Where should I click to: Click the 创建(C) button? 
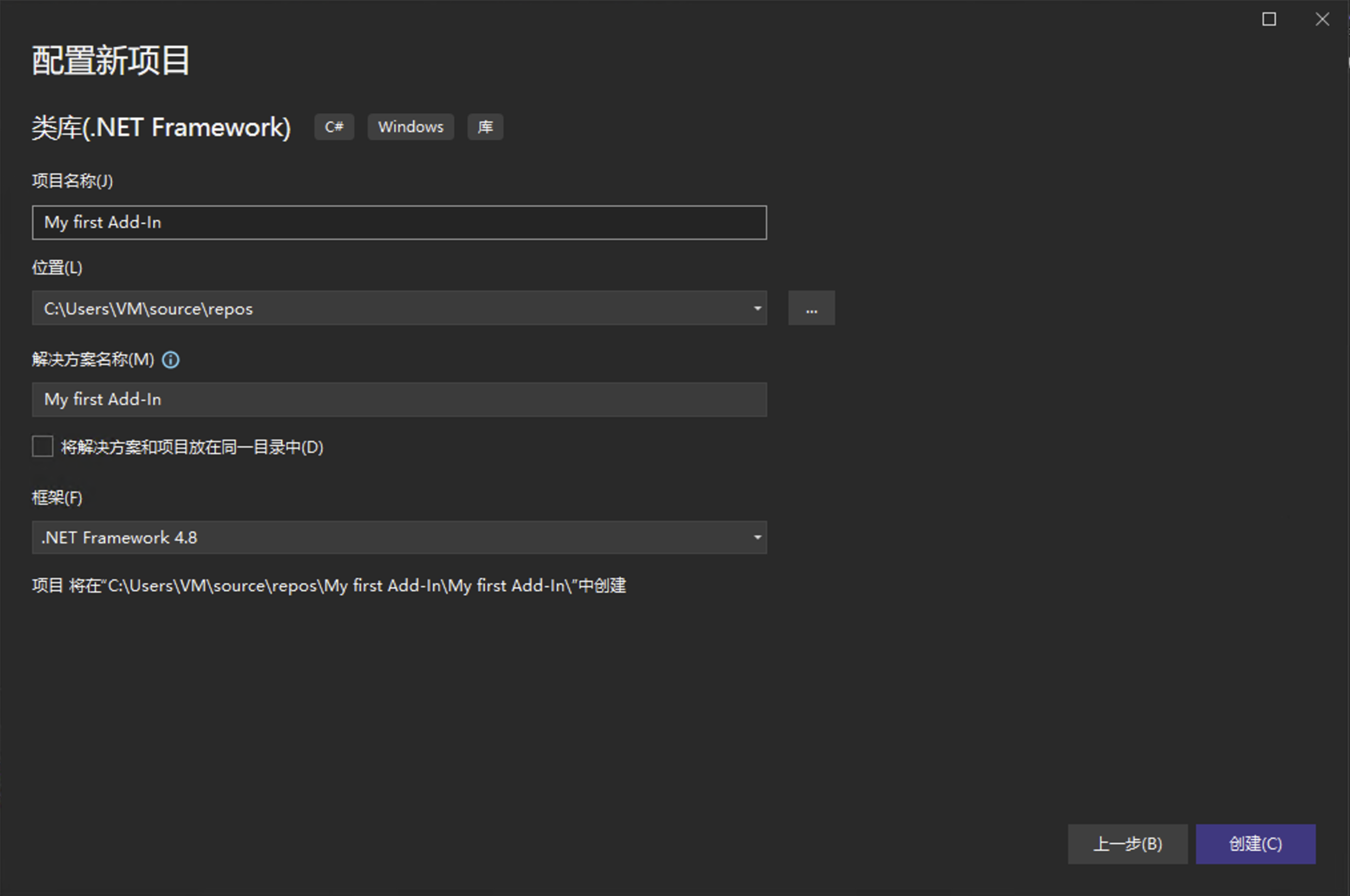coord(1255,844)
